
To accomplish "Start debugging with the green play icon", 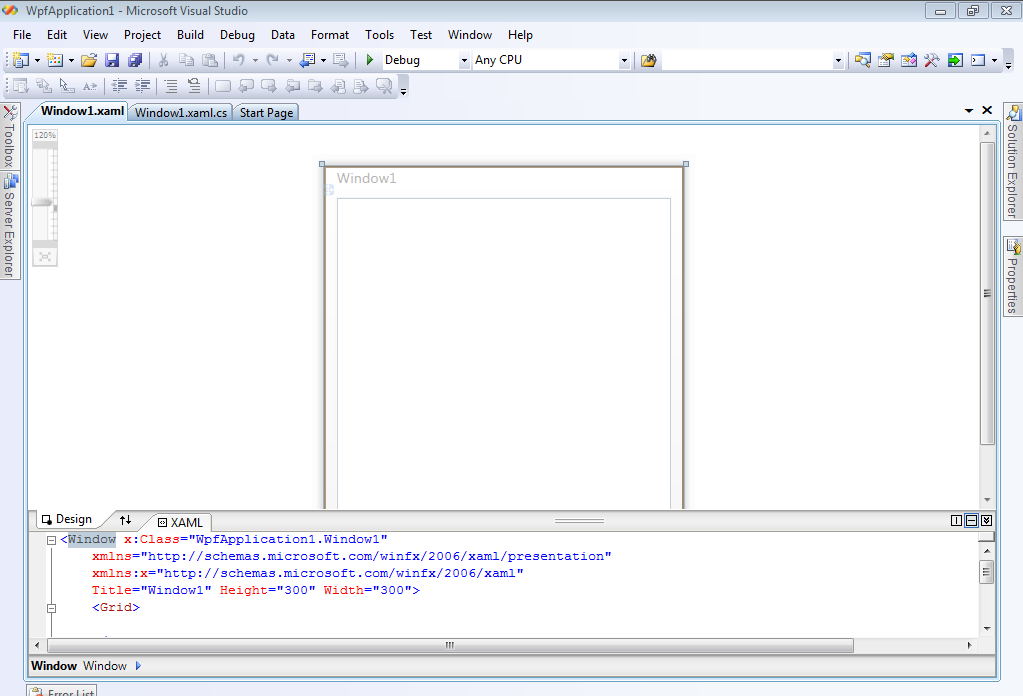I will coord(370,60).
